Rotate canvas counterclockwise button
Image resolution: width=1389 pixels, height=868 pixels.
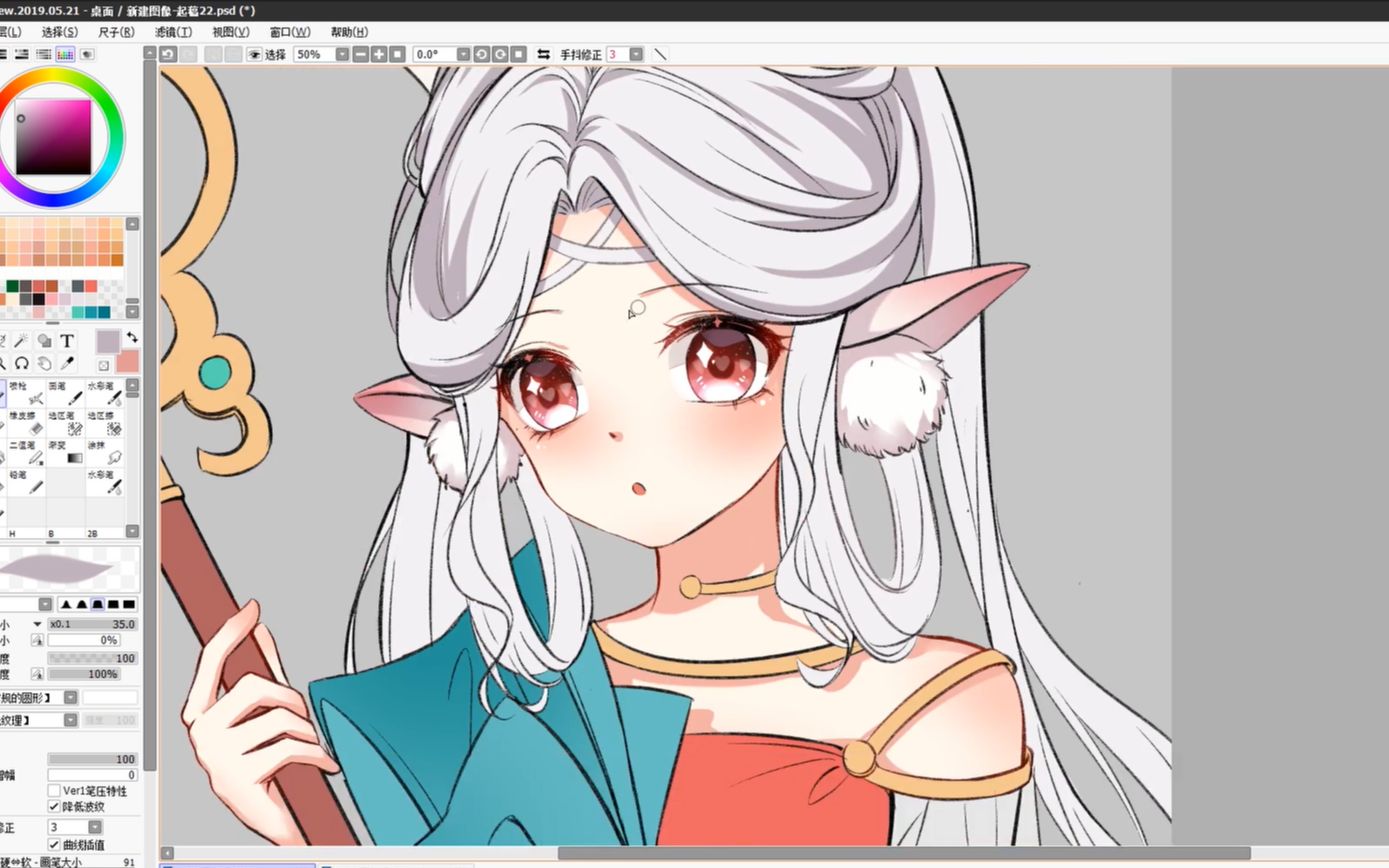(482, 54)
